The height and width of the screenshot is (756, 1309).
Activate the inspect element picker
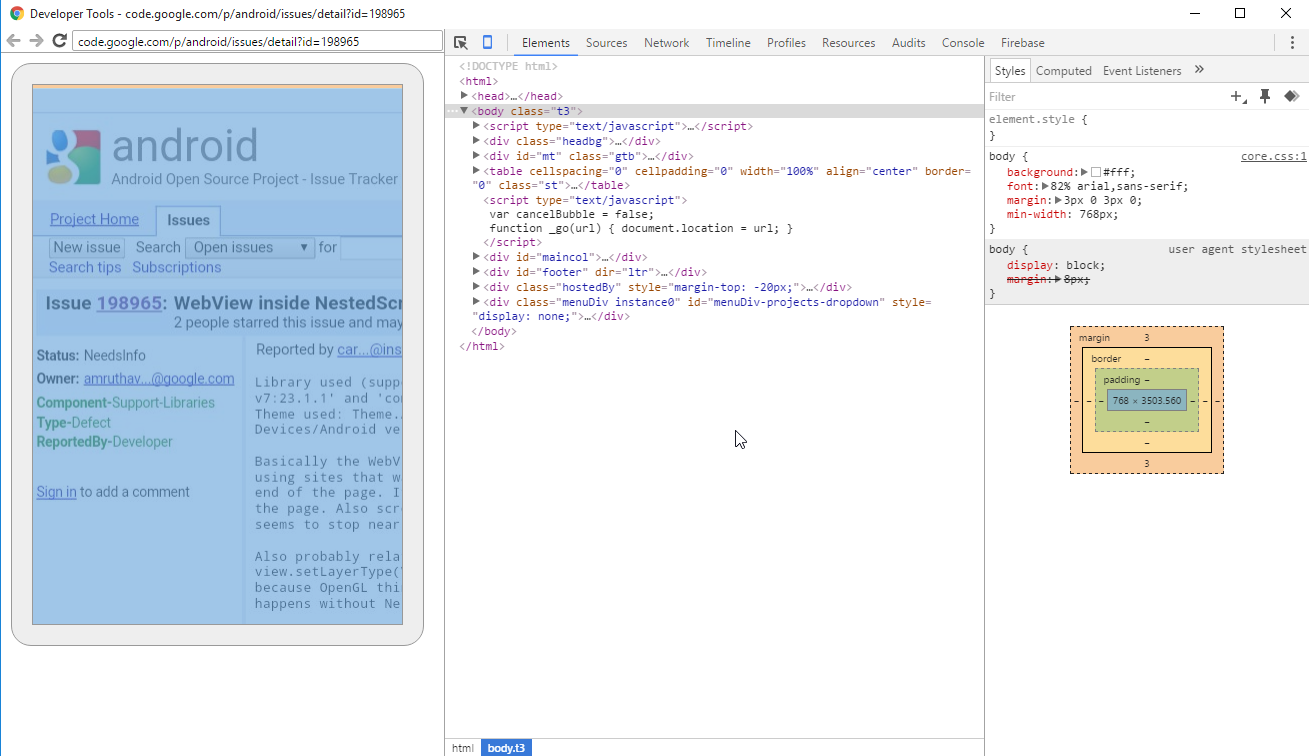pyautogui.click(x=461, y=43)
